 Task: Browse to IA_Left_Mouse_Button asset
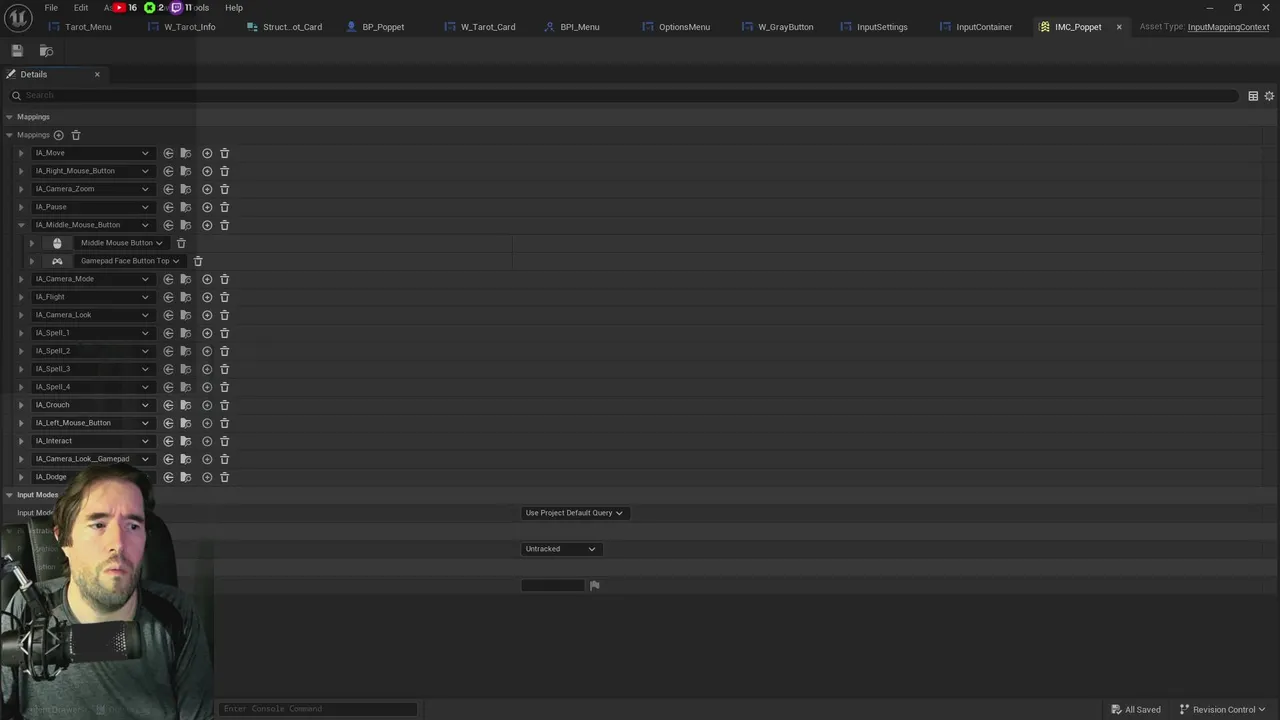pos(186,423)
